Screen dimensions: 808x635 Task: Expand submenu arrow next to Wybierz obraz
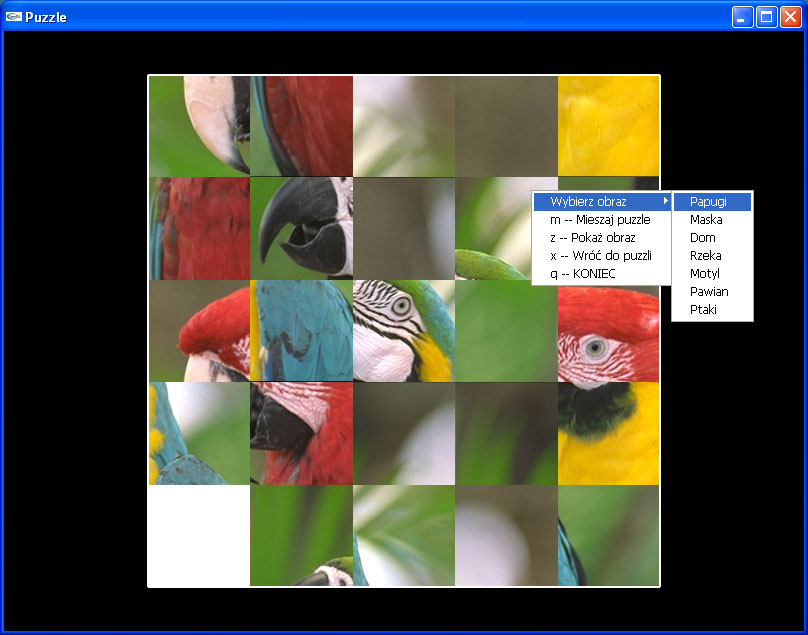coord(665,201)
